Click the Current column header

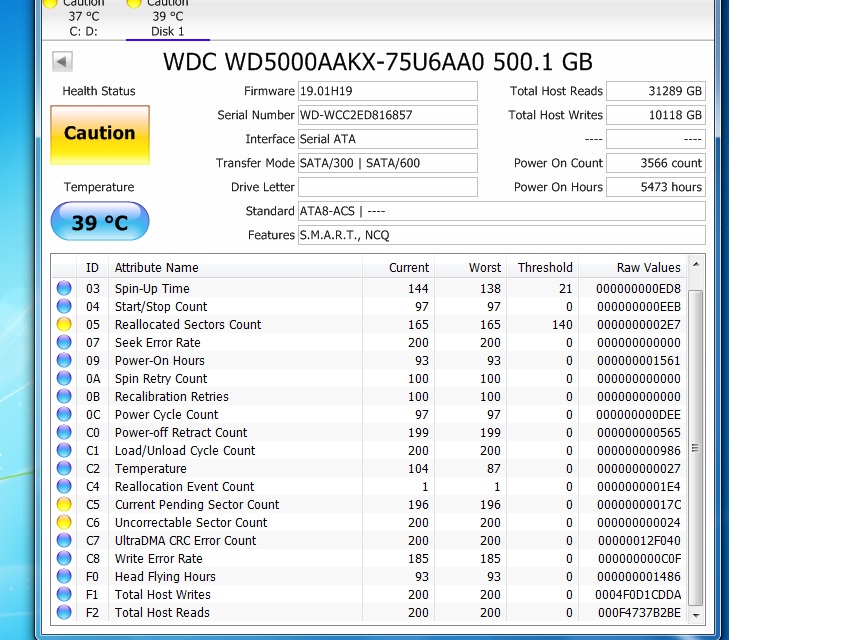point(398,267)
